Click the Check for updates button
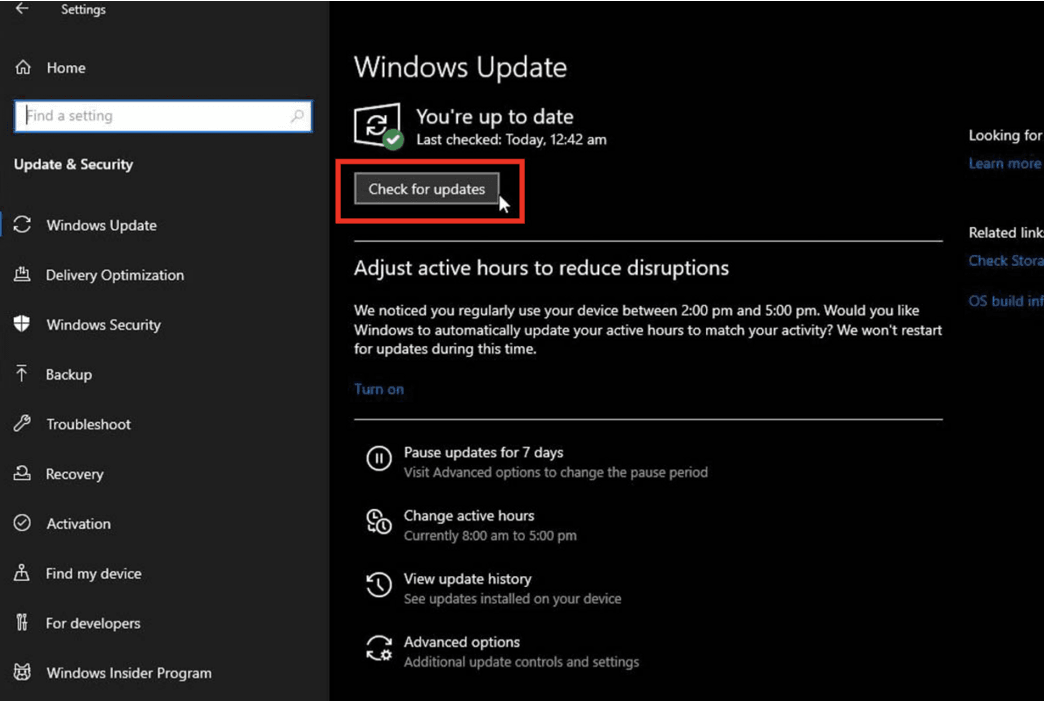 click(x=427, y=189)
